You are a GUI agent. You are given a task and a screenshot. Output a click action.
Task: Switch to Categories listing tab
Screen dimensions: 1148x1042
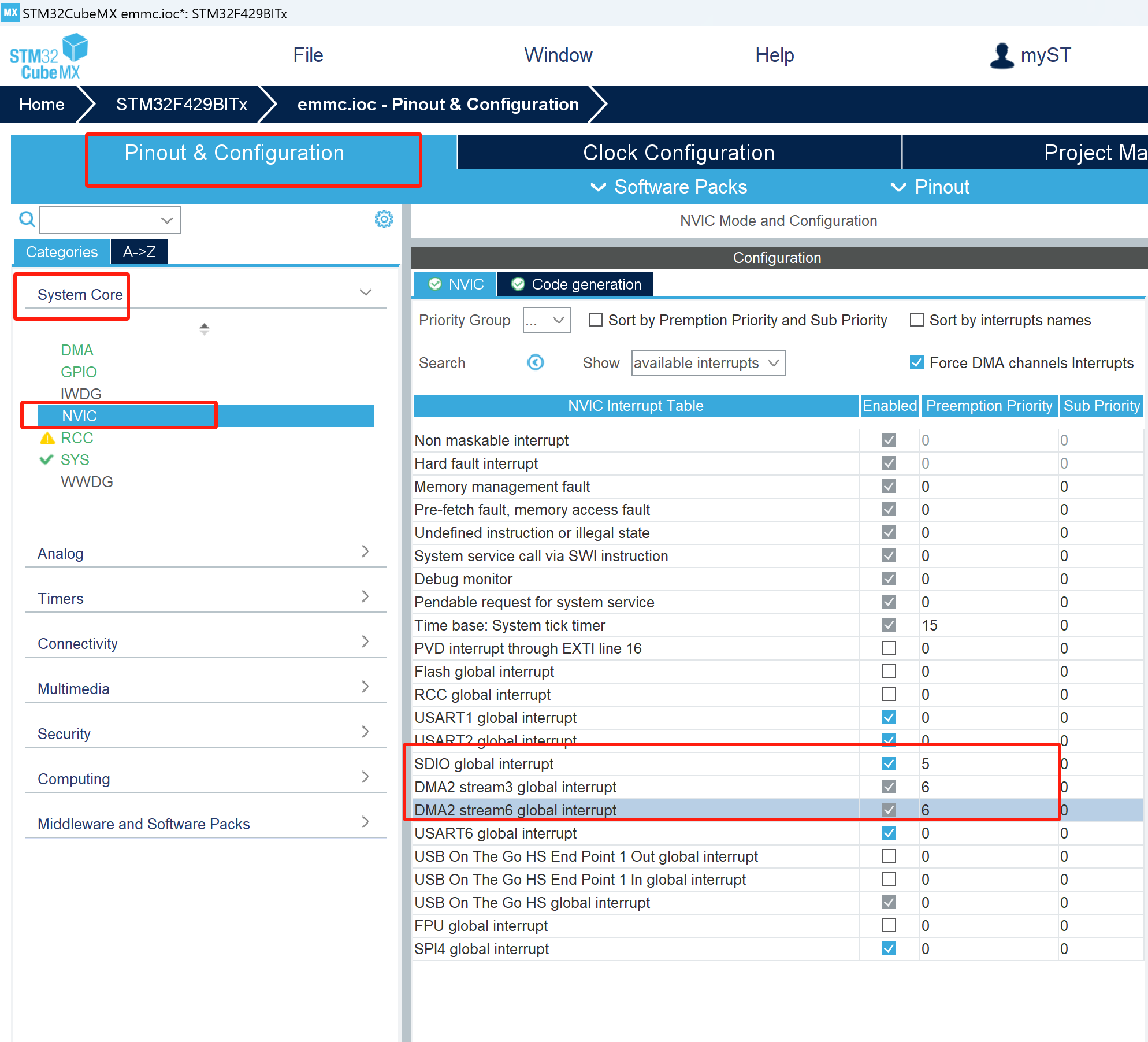coord(62,251)
